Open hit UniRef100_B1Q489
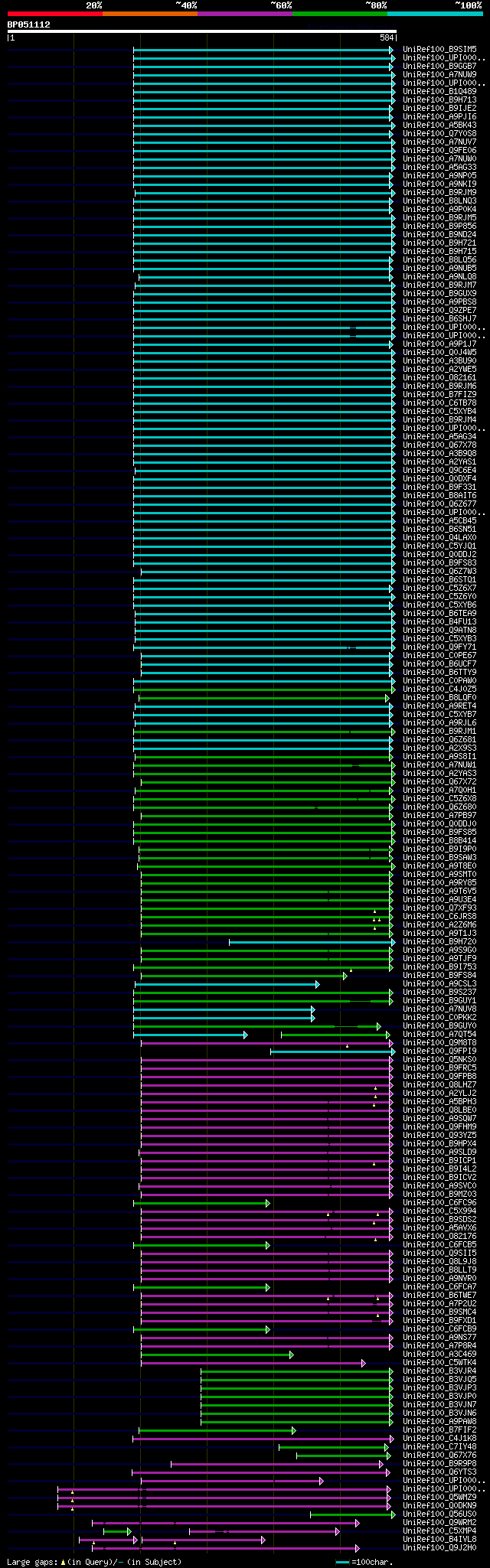The height and width of the screenshot is (1568, 490). [439, 92]
